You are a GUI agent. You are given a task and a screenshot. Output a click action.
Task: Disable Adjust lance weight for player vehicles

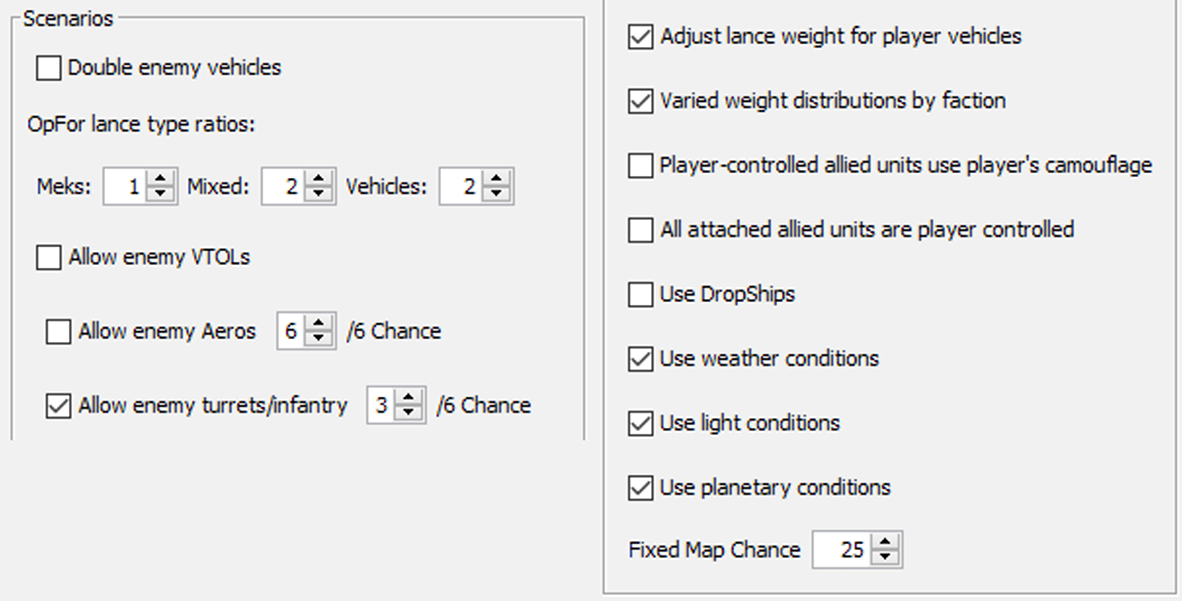tap(640, 37)
